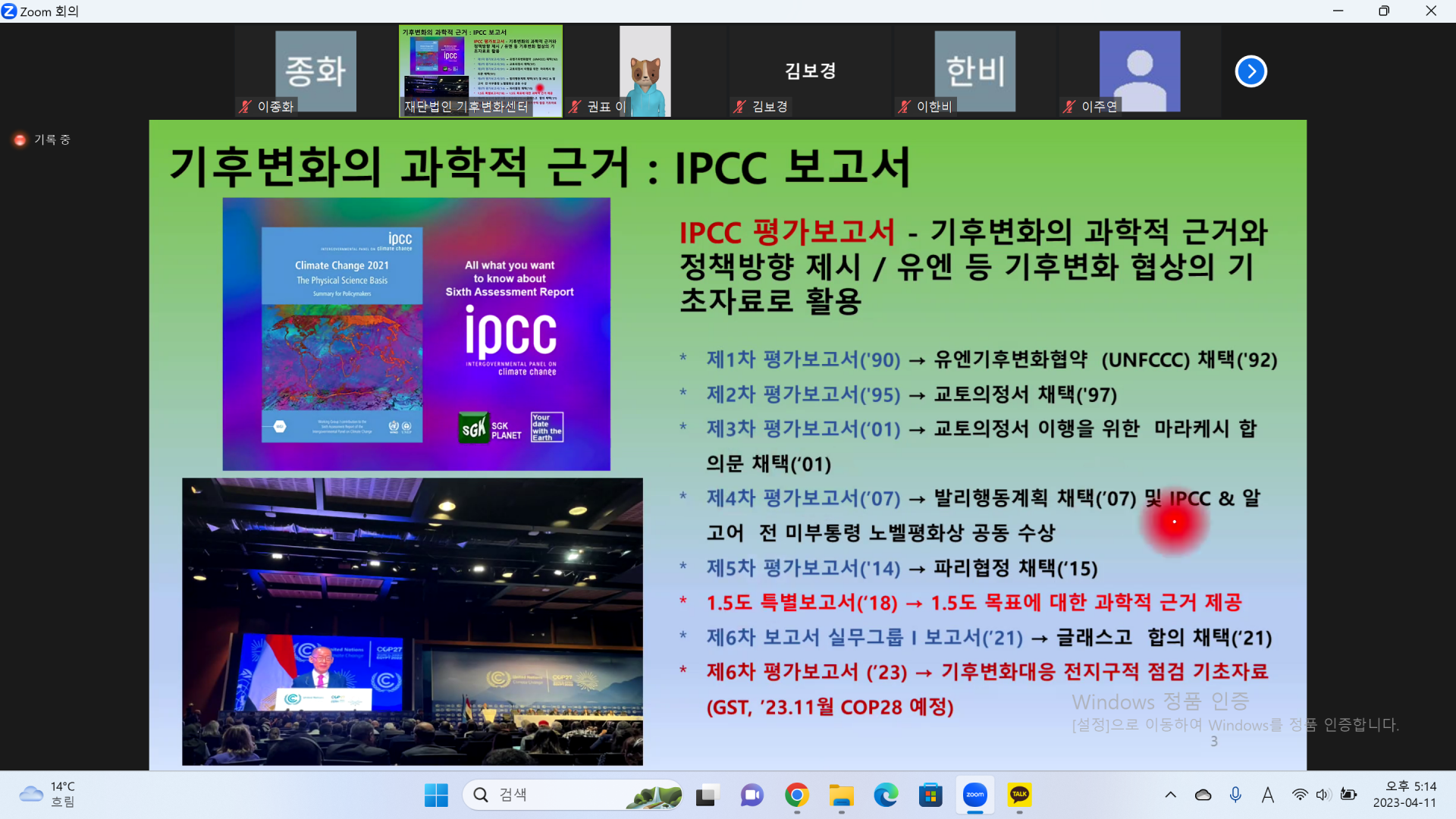Click the OneDrive cloud tray icon
The width and height of the screenshot is (1456, 819).
1203,795
